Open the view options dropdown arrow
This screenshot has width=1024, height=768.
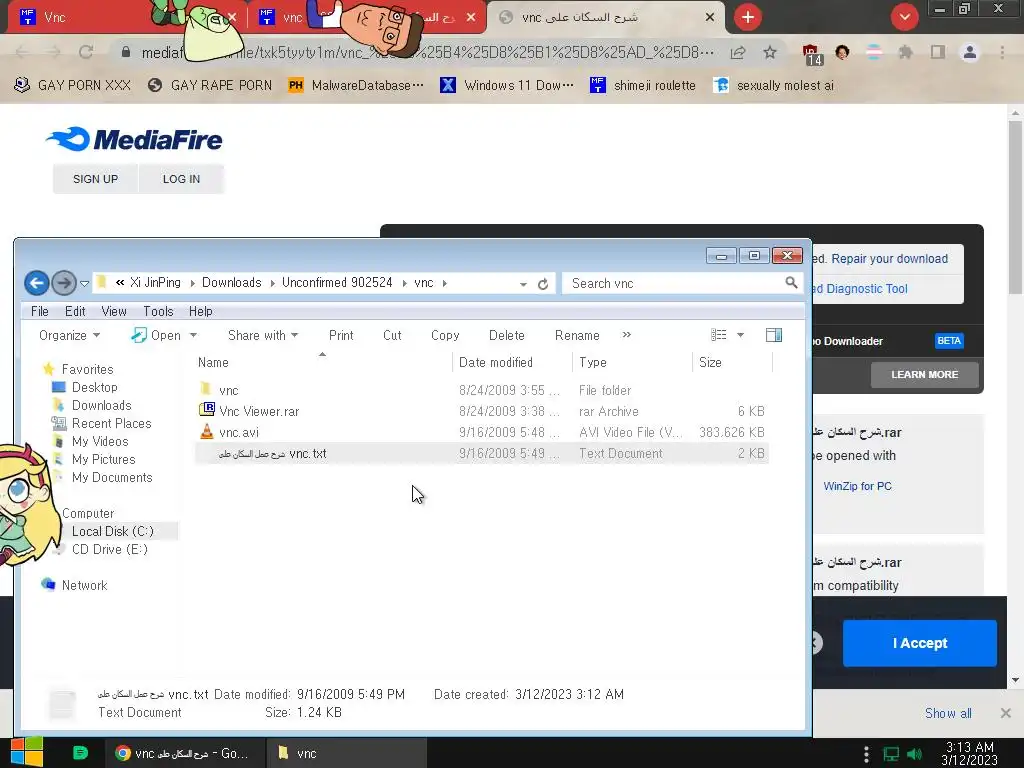(x=741, y=335)
